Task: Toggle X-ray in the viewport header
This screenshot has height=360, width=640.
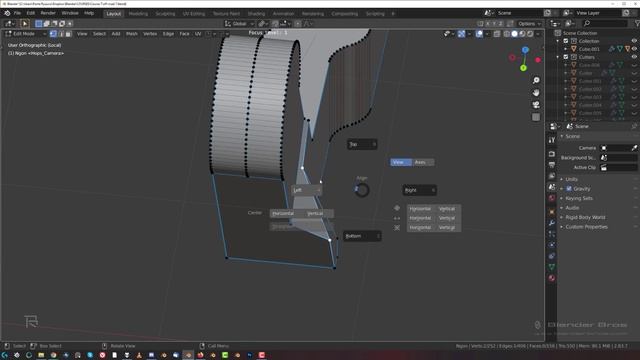Action: click(497, 34)
